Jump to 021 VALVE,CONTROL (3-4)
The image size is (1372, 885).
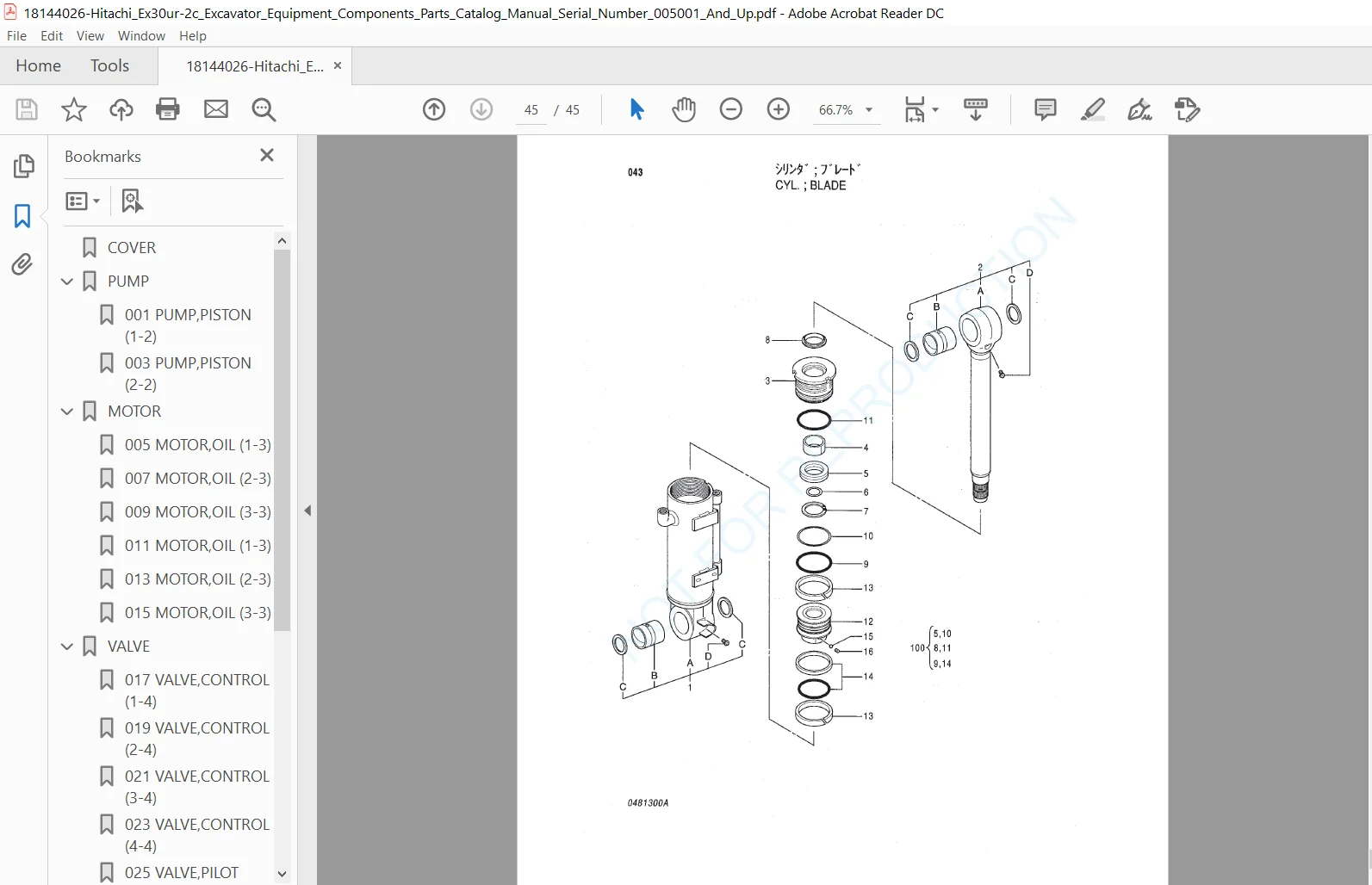(197, 787)
